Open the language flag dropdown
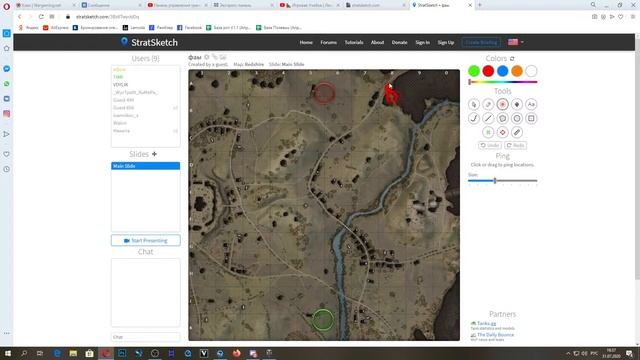The image size is (640, 360). (516, 42)
